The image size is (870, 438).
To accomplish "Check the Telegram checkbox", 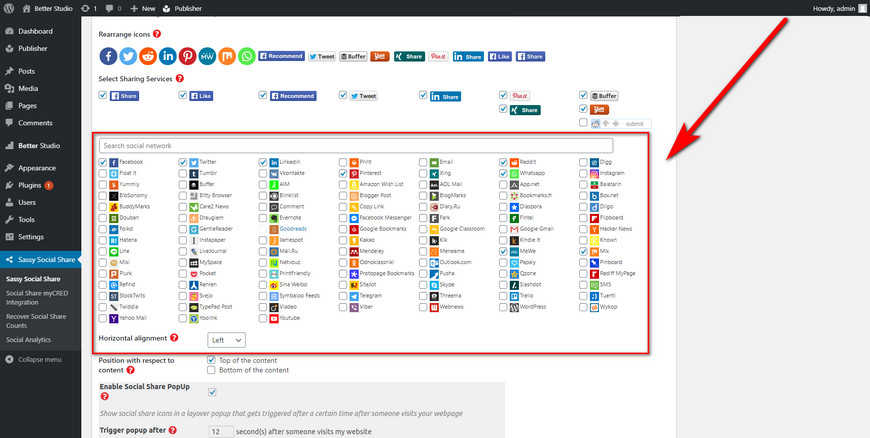I will [x=343, y=295].
